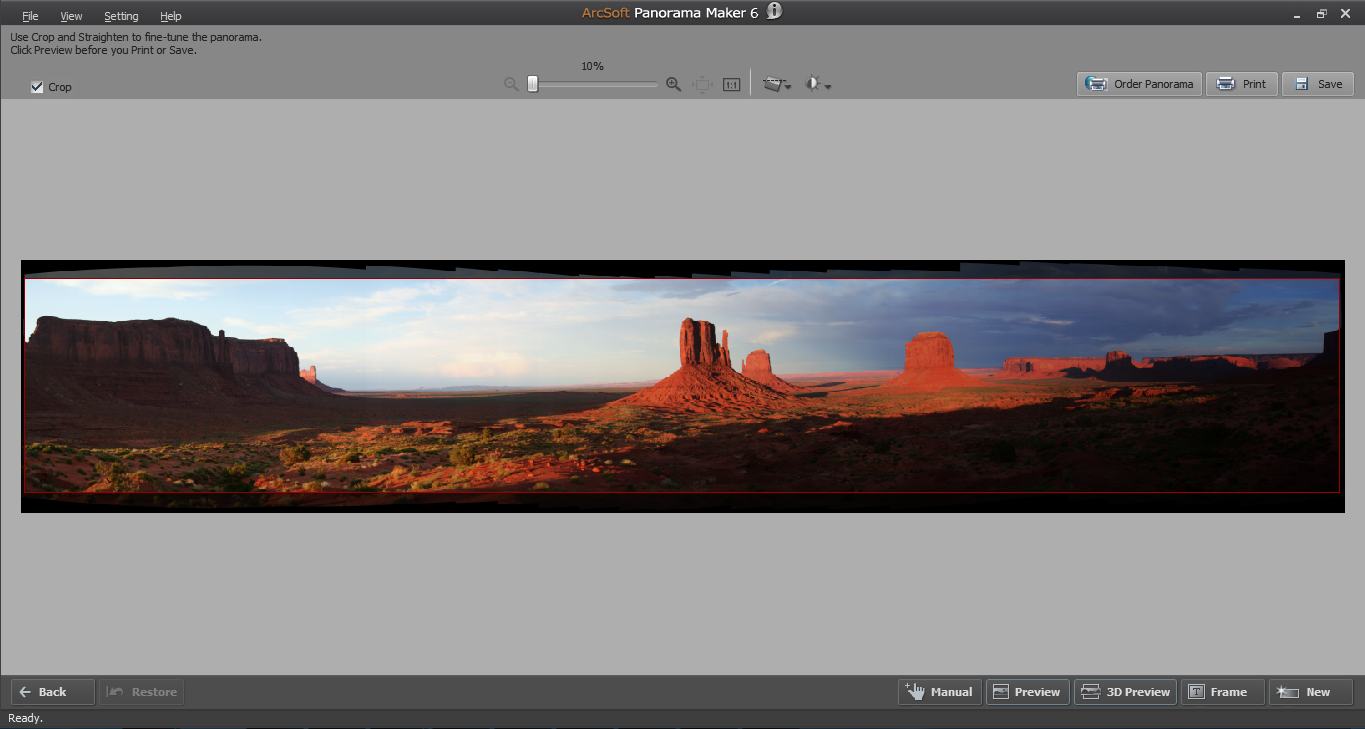Open the Setting menu
This screenshot has height=729, width=1365.
pyautogui.click(x=121, y=16)
